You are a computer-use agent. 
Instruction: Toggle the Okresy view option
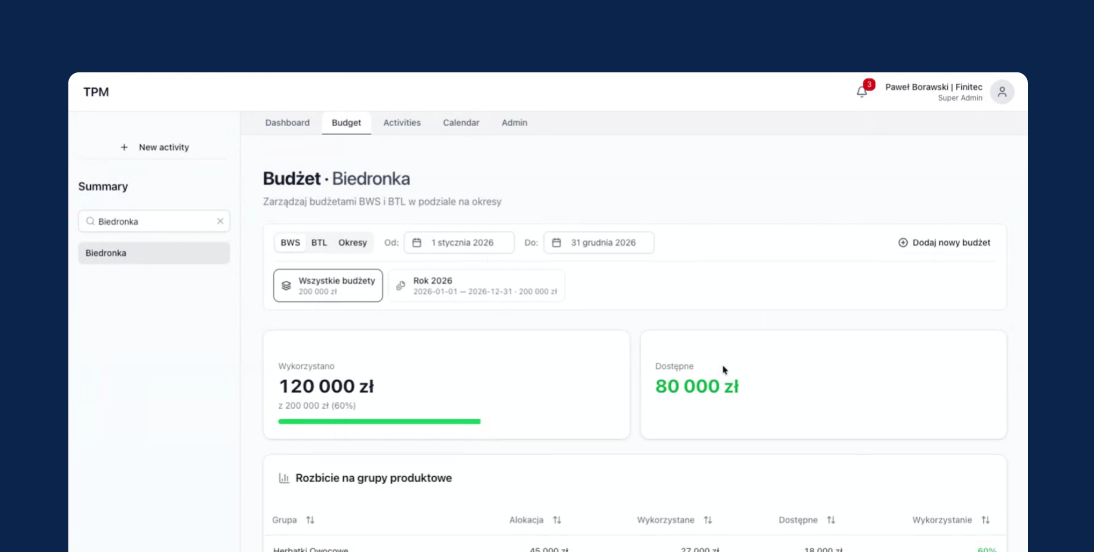pos(352,243)
